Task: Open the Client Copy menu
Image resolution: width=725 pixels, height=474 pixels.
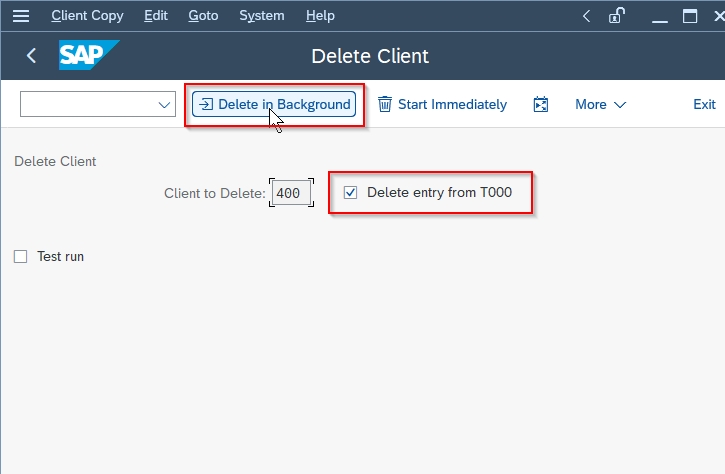Action: pyautogui.click(x=87, y=16)
